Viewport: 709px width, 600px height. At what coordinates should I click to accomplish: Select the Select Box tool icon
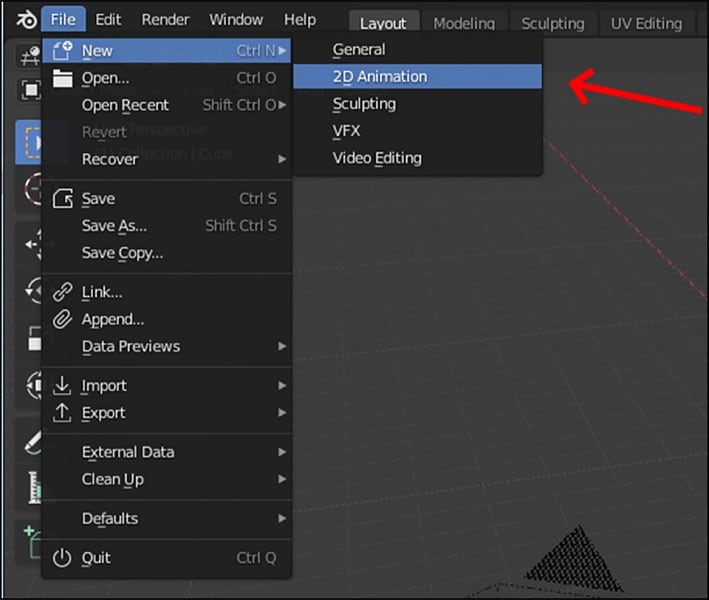tap(30, 142)
